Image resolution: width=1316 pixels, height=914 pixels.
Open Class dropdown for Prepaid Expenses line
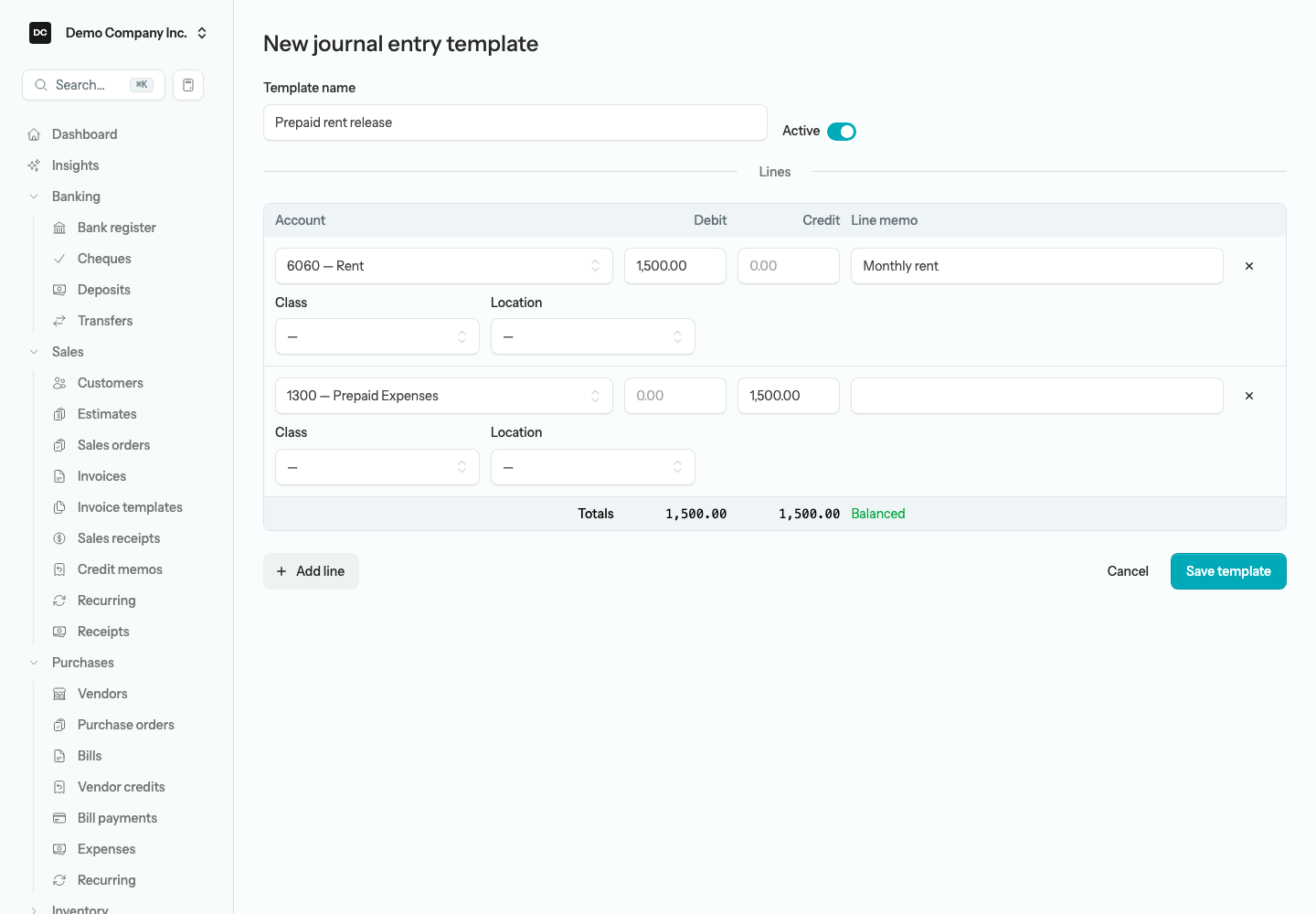[x=377, y=467]
